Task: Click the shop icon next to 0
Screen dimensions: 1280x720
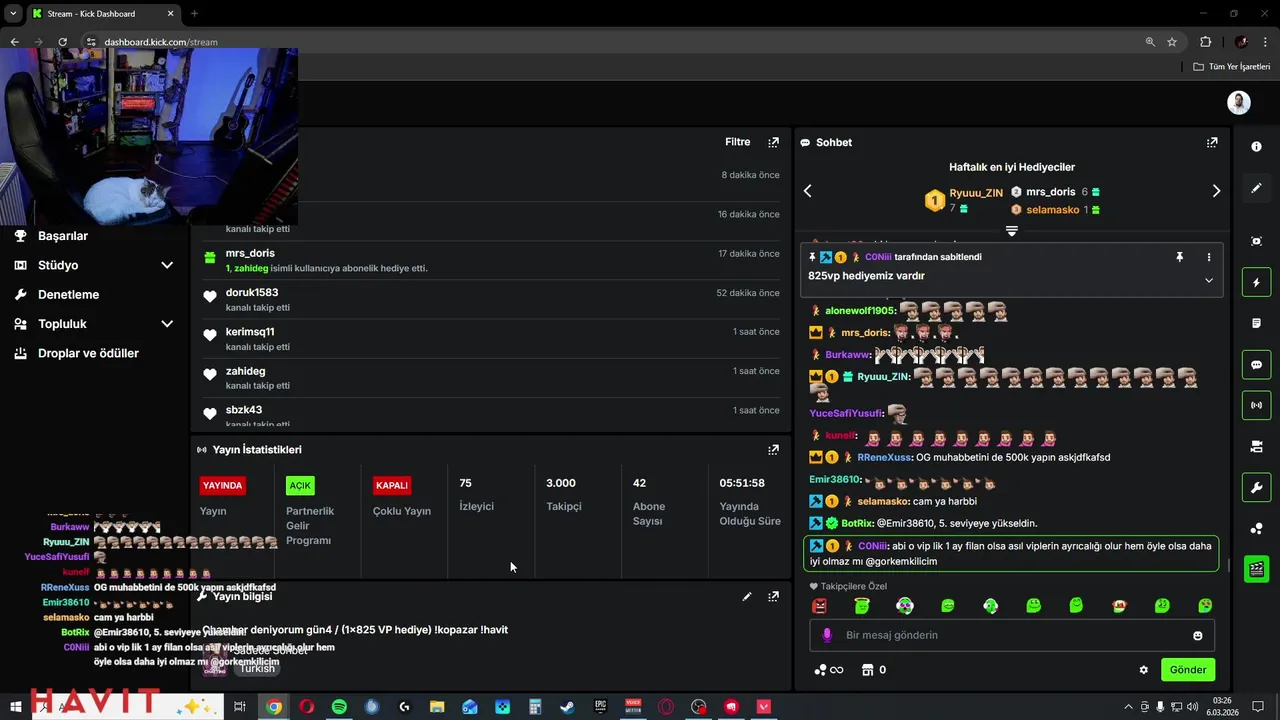Action: click(x=868, y=670)
